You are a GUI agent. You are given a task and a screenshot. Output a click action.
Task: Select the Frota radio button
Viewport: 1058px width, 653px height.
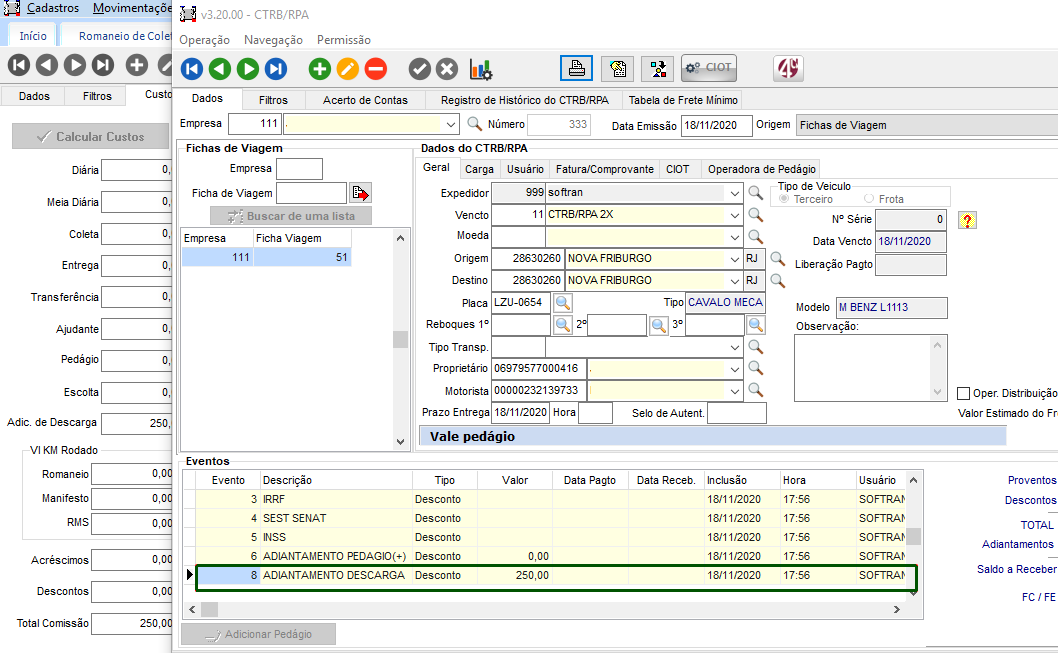click(x=868, y=199)
